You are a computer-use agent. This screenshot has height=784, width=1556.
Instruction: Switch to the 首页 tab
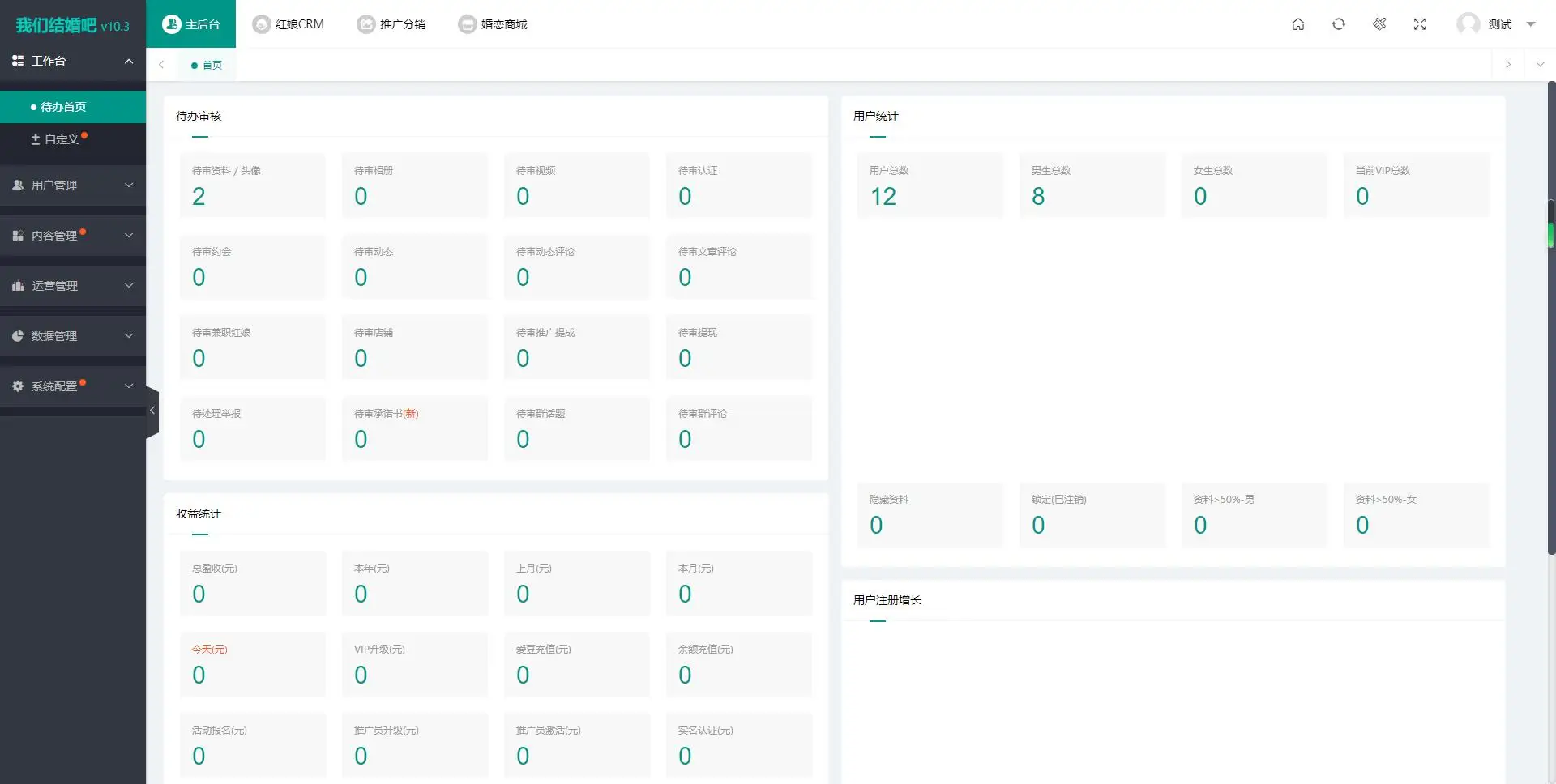(x=207, y=65)
